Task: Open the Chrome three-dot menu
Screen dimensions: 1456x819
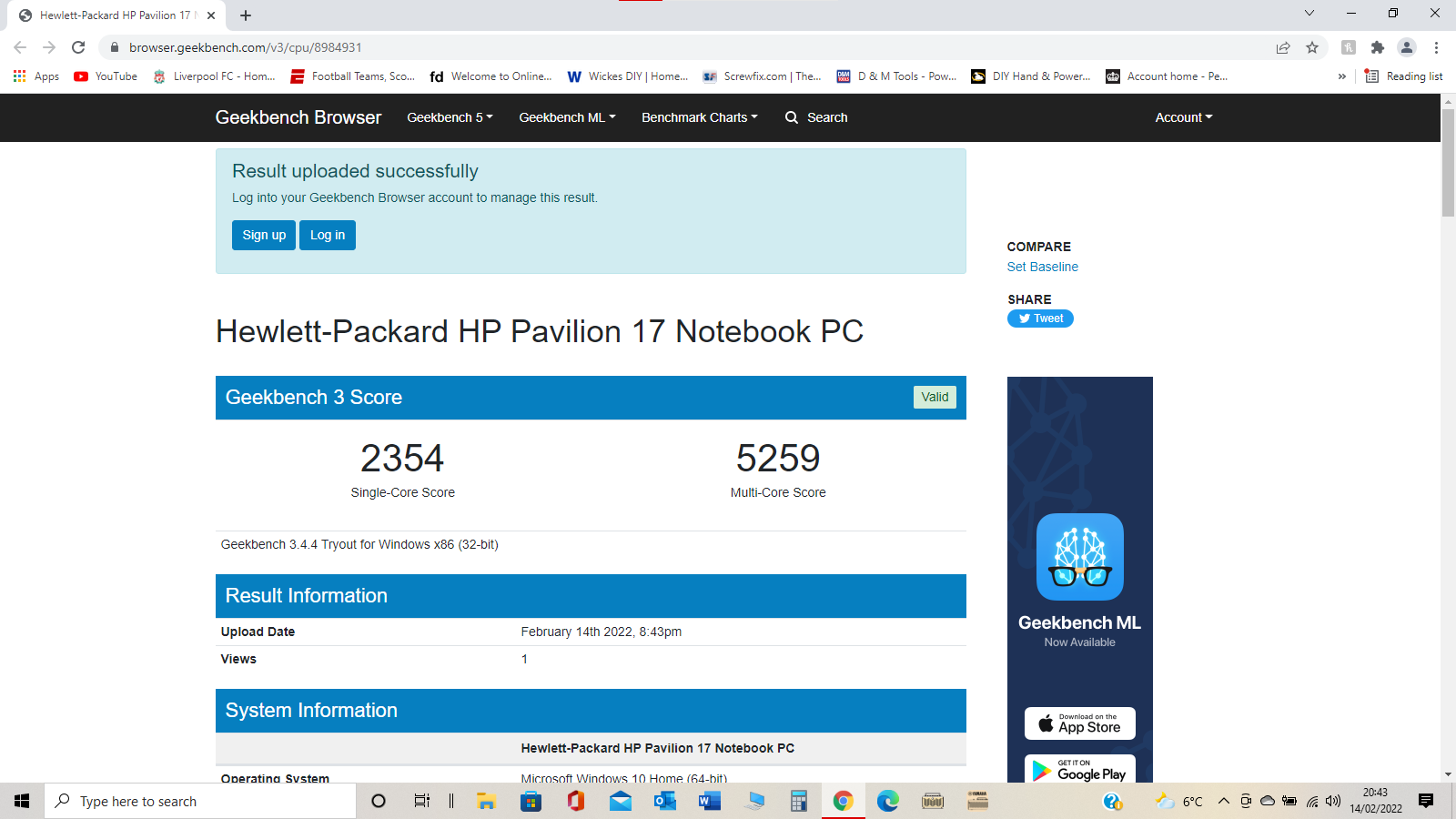Action: coord(1436,47)
